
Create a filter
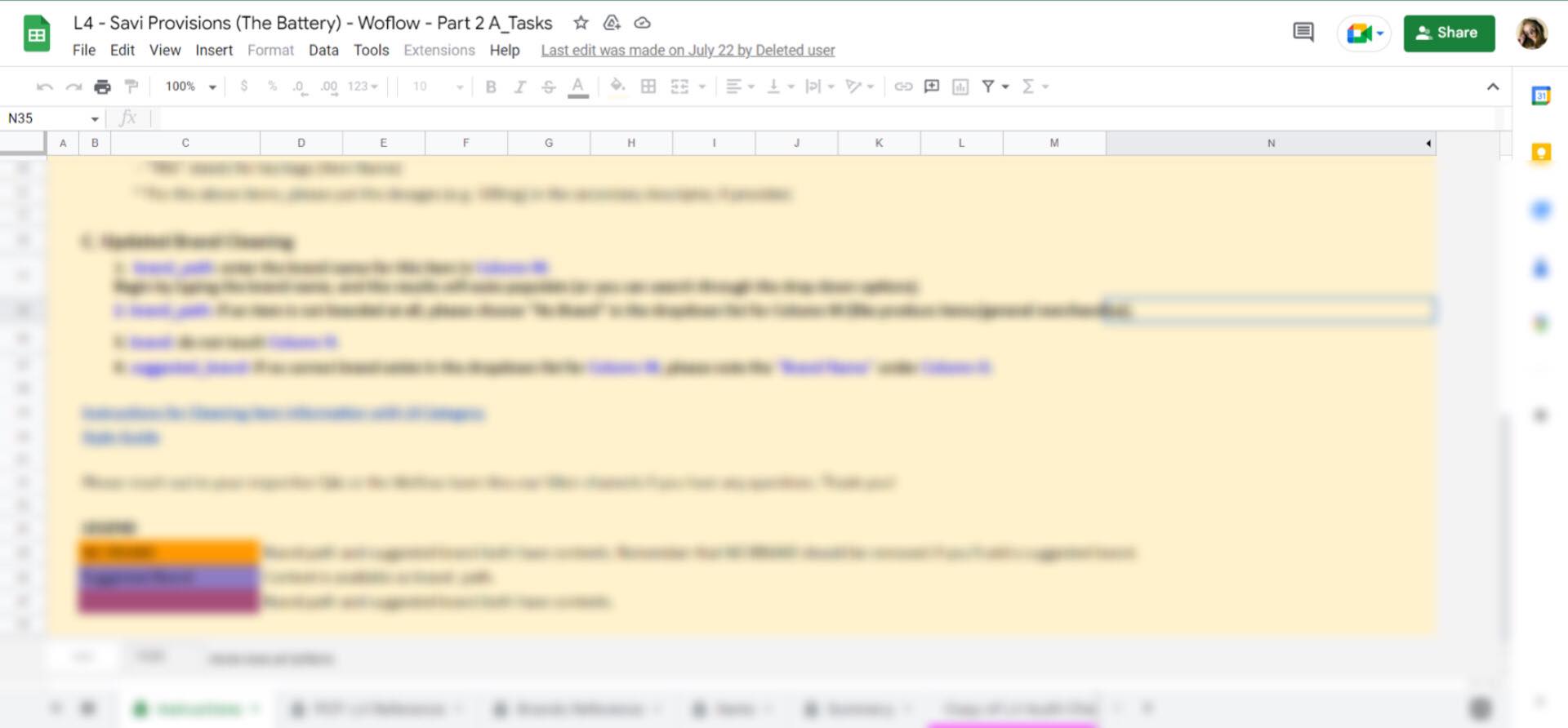pos(988,87)
